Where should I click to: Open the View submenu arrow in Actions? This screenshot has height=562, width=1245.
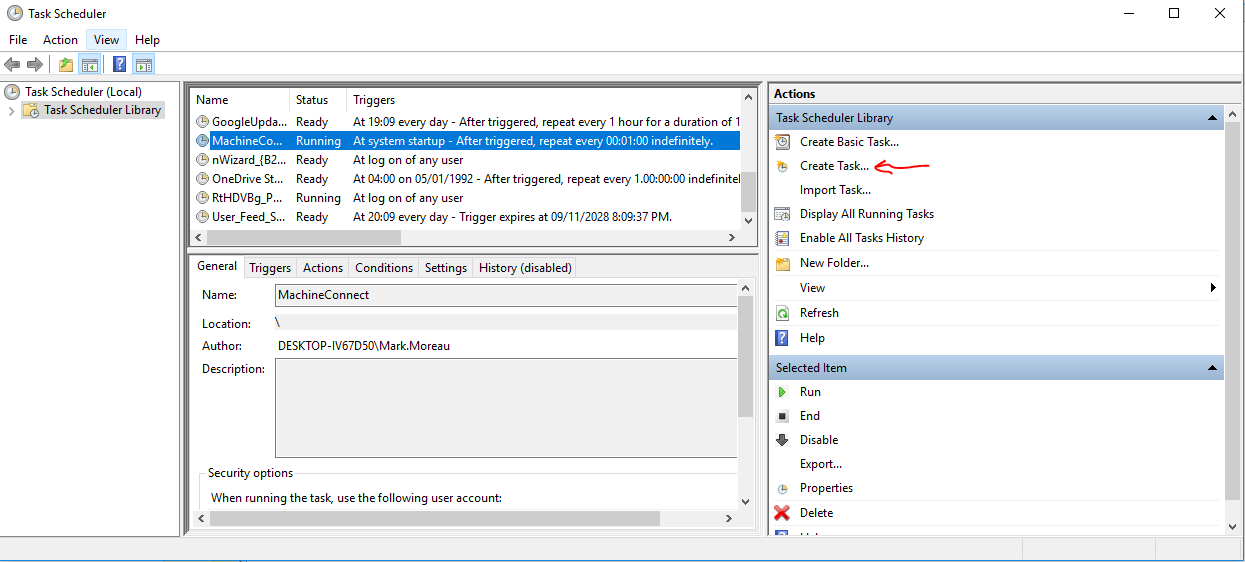tap(1213, 288)
